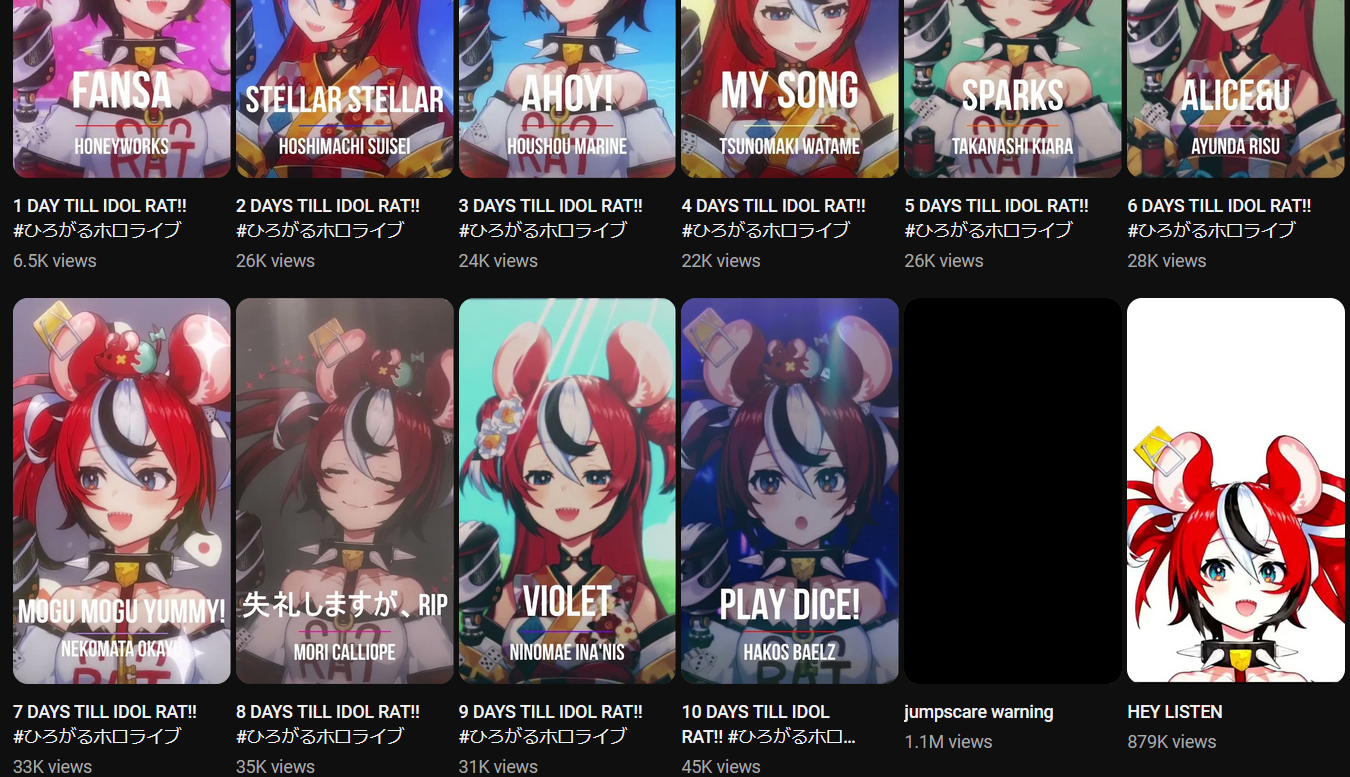Image resolution: width=1350 pixels, height=777 pixels.
Task: Open the STELLAR STELLAR Hoshimachi Suisei thumbnail
Action: point(345,89)
